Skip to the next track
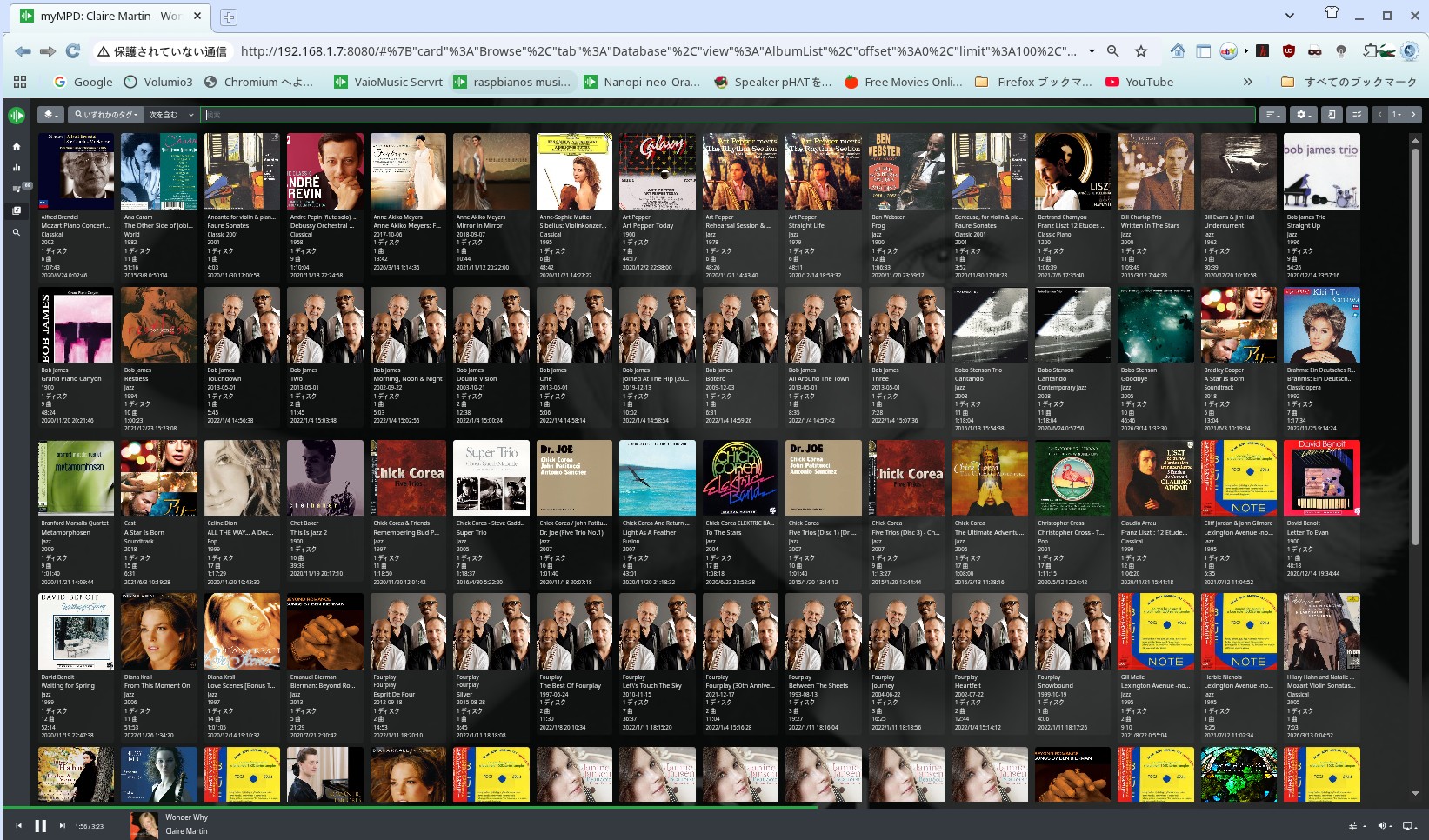 (63, 826)
